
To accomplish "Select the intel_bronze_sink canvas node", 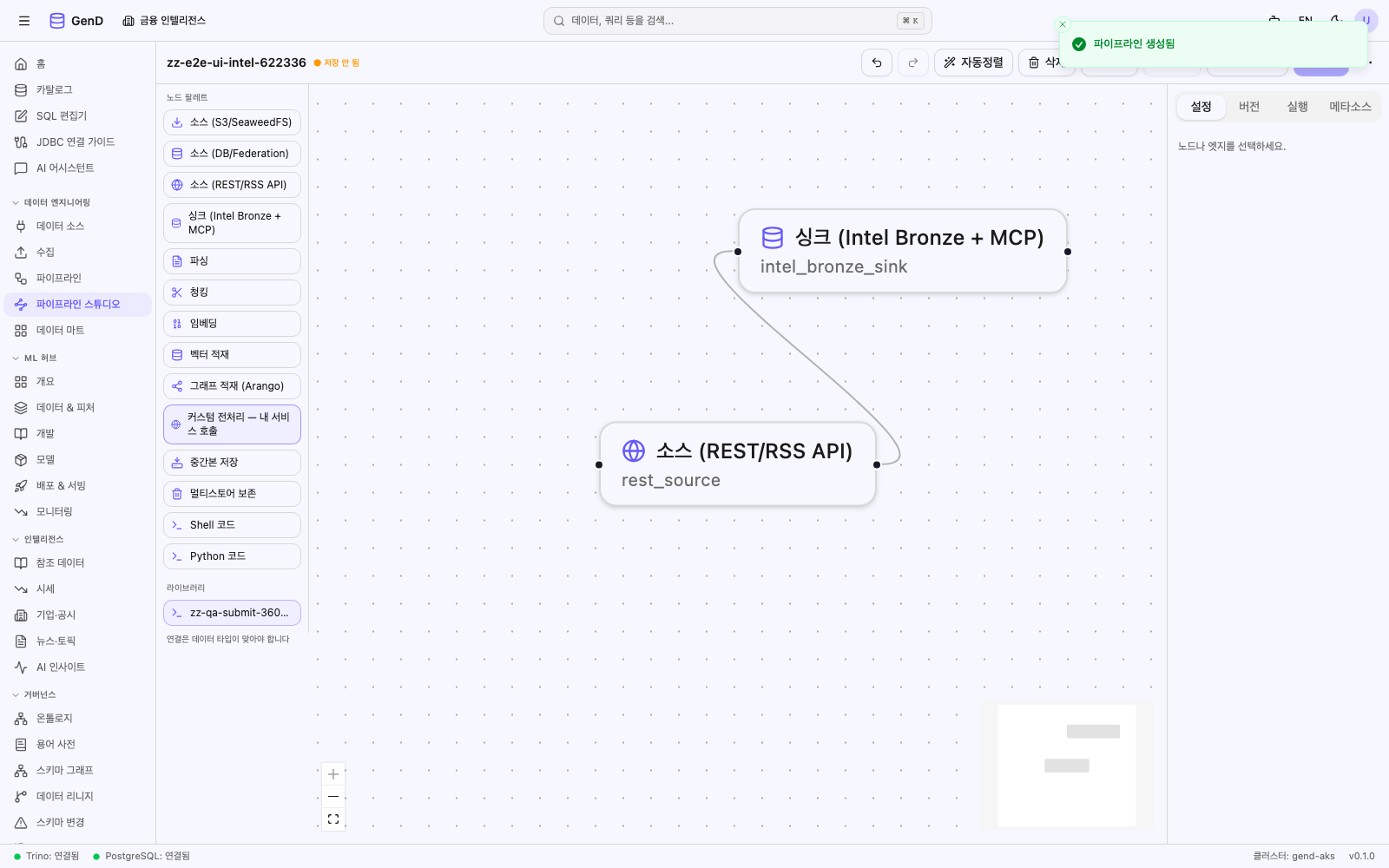I will pyautogui.click(x=902, y=251).
